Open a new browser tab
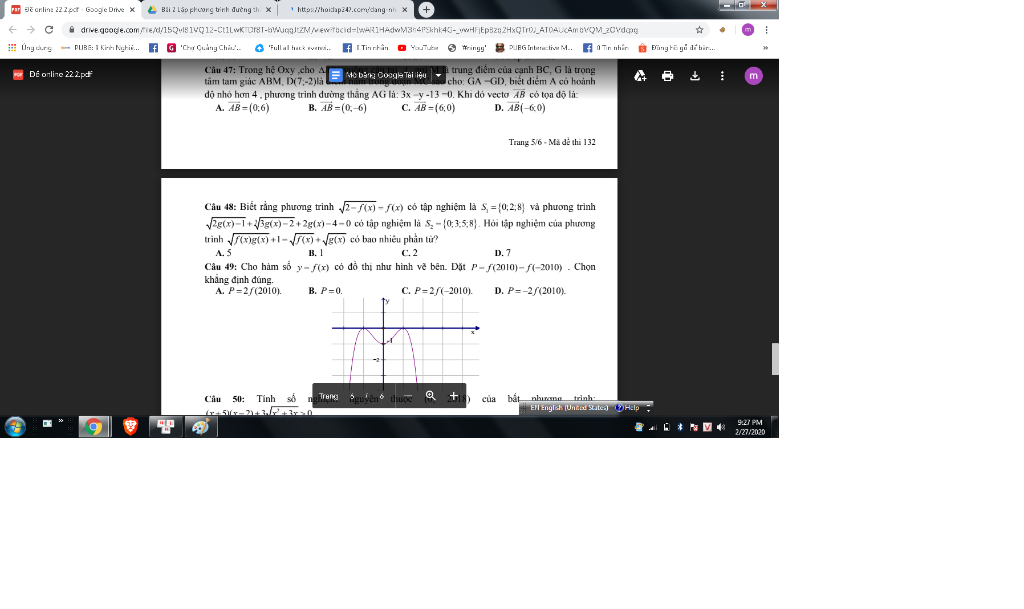The height and width of the screenshot is (609, 1024). (x=426, y=10)
